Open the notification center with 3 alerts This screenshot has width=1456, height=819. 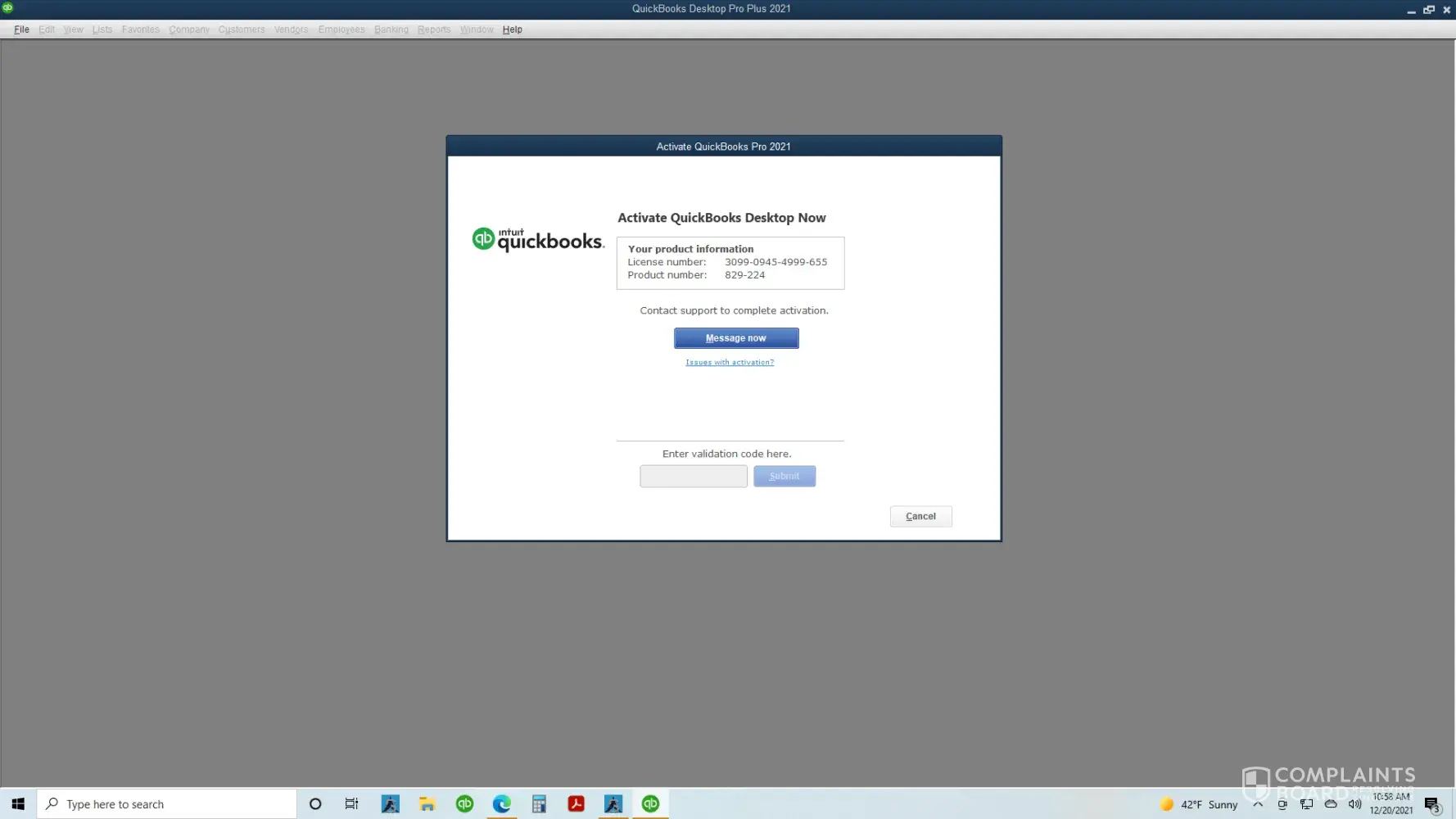click(x=1432, y=804)
